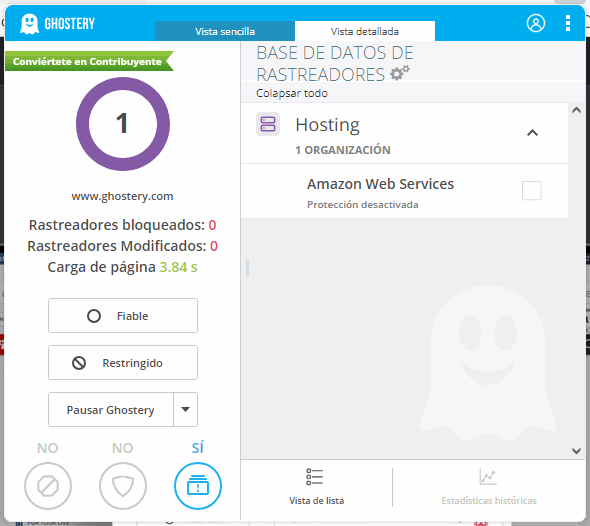Click the Fiable trust button
This screenshot has width=590, height=526.
(x=123, y=316)
